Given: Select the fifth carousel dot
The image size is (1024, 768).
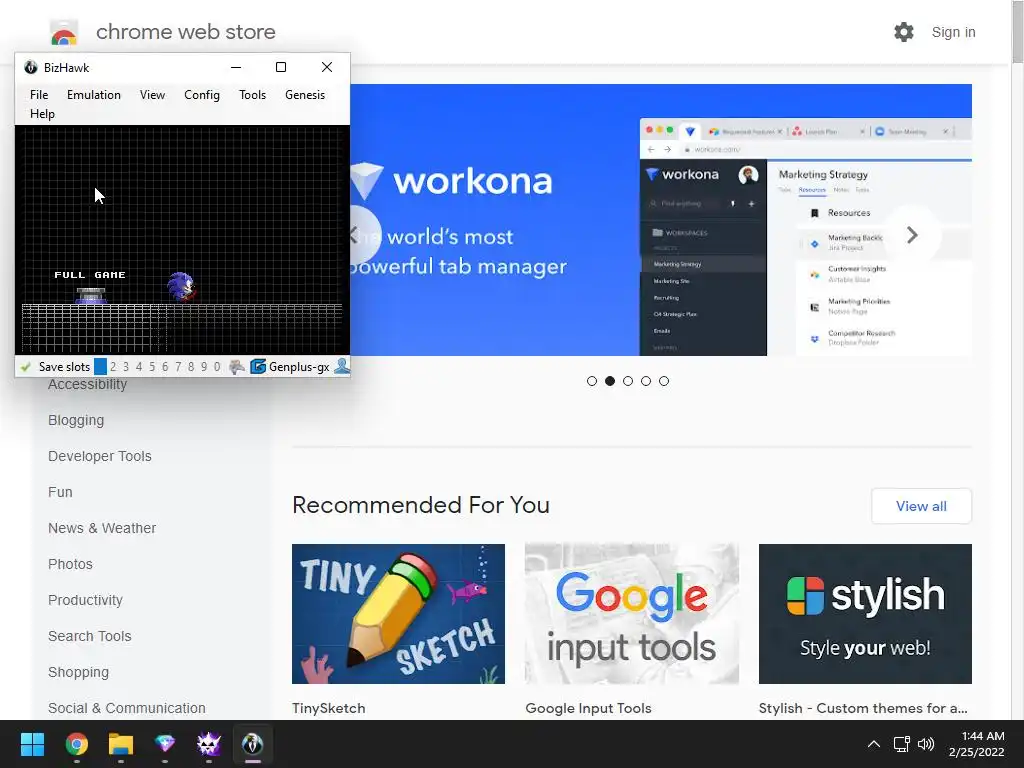Looking at the screenshot, I should click(x=664, y=381).
